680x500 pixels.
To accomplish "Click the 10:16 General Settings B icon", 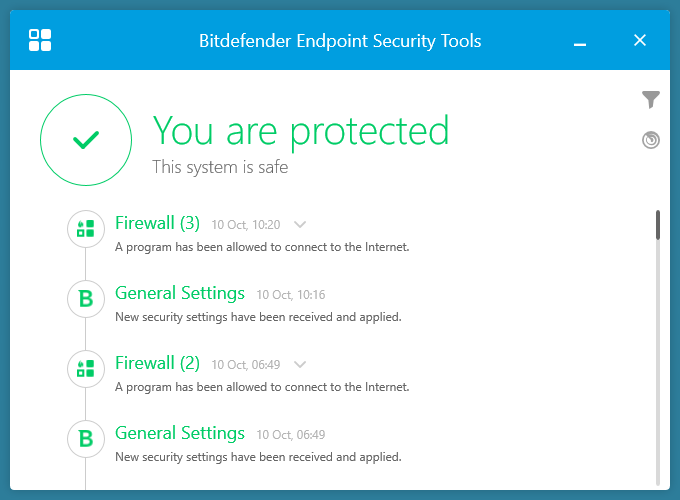I will [x=86, y=298].
